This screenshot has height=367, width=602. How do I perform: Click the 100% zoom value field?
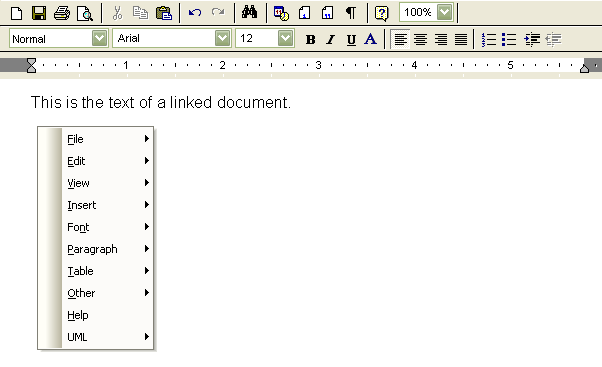[418, 12]
